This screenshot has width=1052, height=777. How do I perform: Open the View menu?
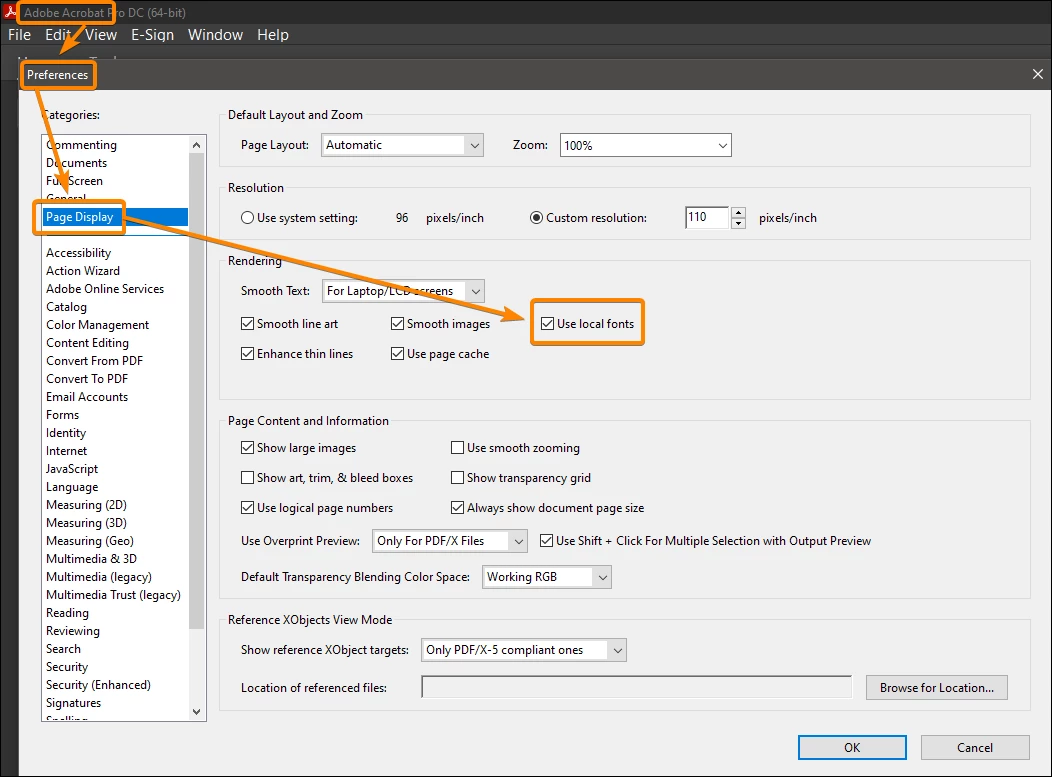click(101, 35)
